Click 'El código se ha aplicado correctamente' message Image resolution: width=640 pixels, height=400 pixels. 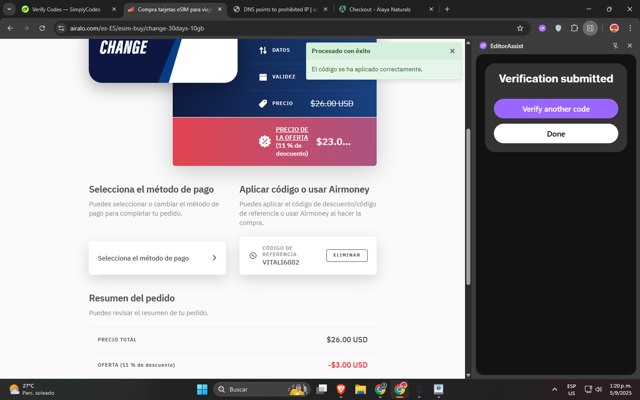coord(367,69)
